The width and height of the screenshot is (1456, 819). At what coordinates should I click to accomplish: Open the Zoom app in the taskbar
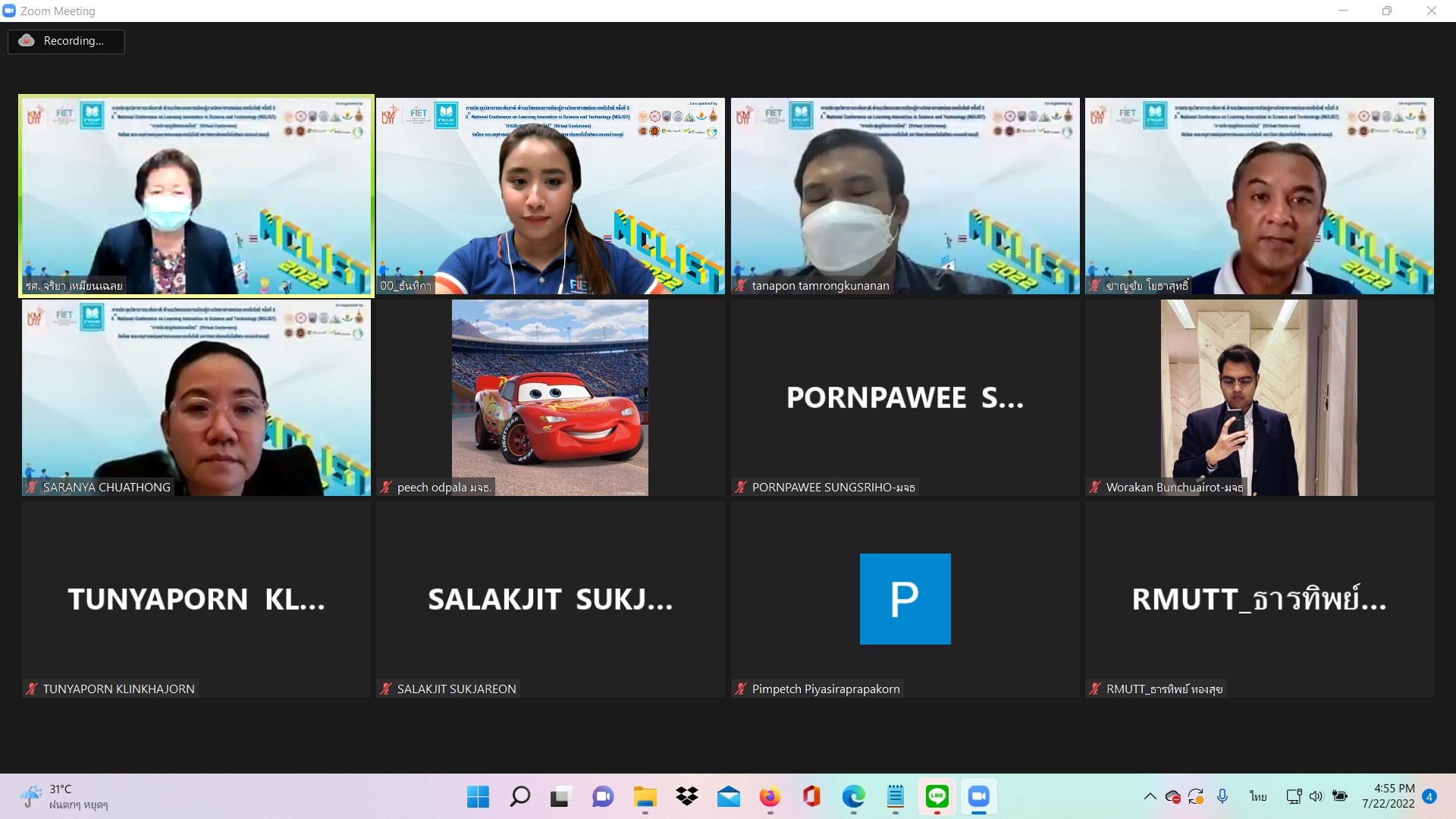coord(978,796)
